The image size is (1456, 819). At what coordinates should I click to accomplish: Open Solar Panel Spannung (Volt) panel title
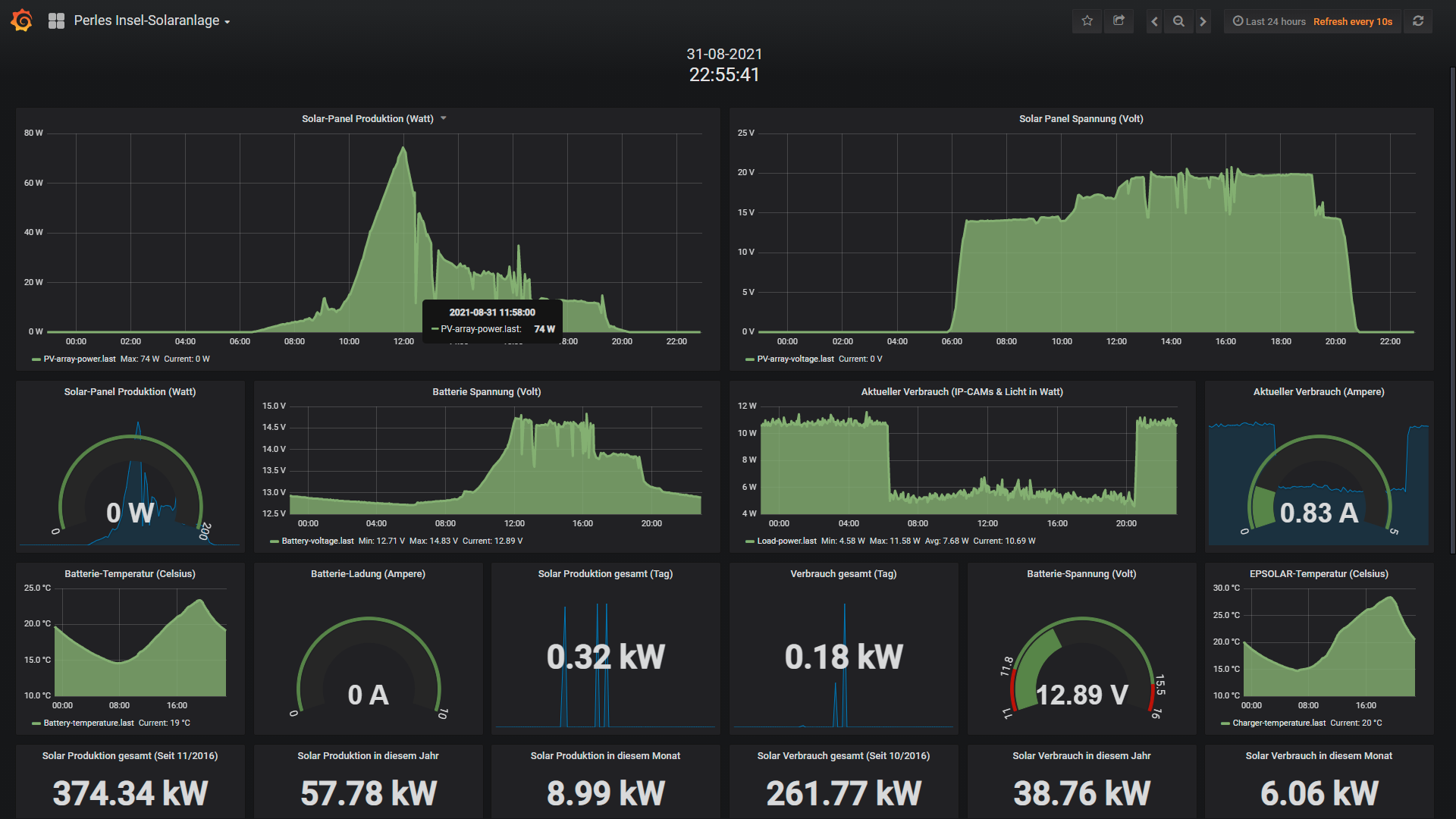coord(1081,119)
